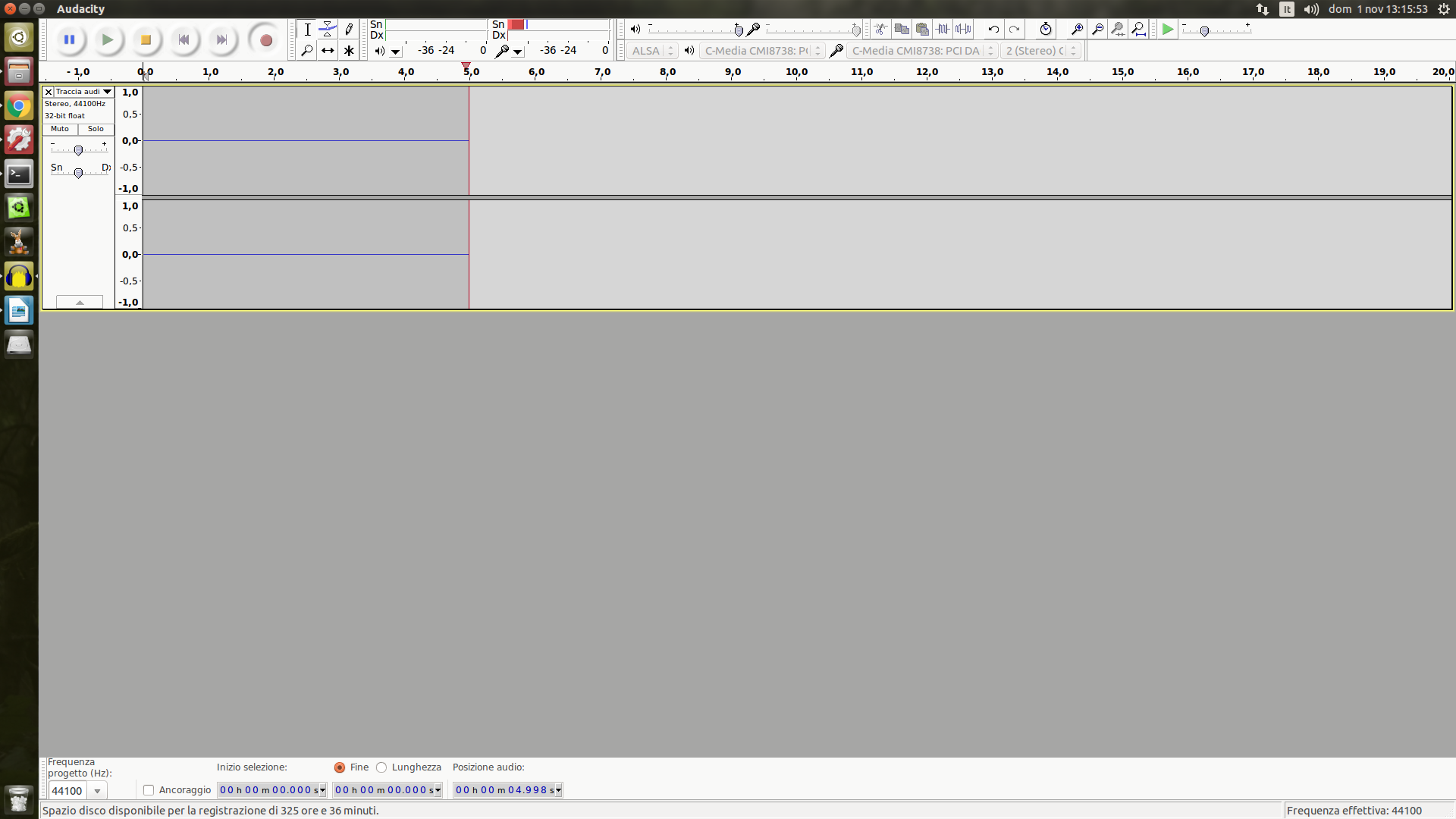Select the Time Shift tool
1456x819 pixels.
[328, 51]
